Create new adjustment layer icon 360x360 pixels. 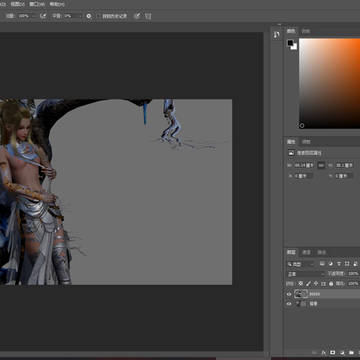pyautogui.click(x=342, y=352)
